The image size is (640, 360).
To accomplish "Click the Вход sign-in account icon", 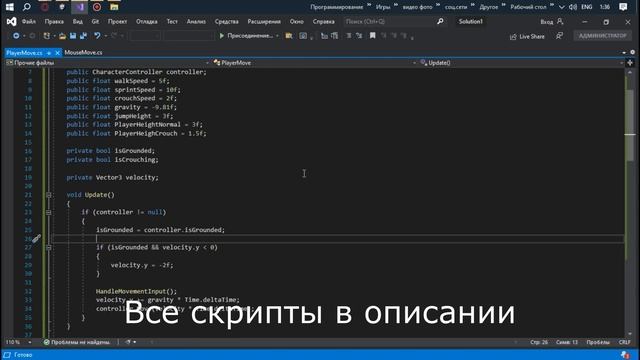I will 560,21.
